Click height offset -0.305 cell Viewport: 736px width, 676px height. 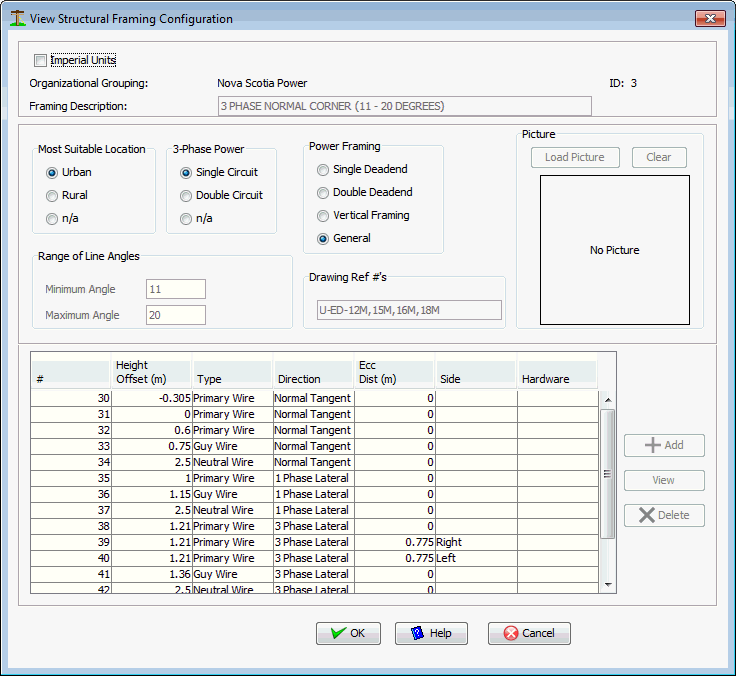click(152, 398)
